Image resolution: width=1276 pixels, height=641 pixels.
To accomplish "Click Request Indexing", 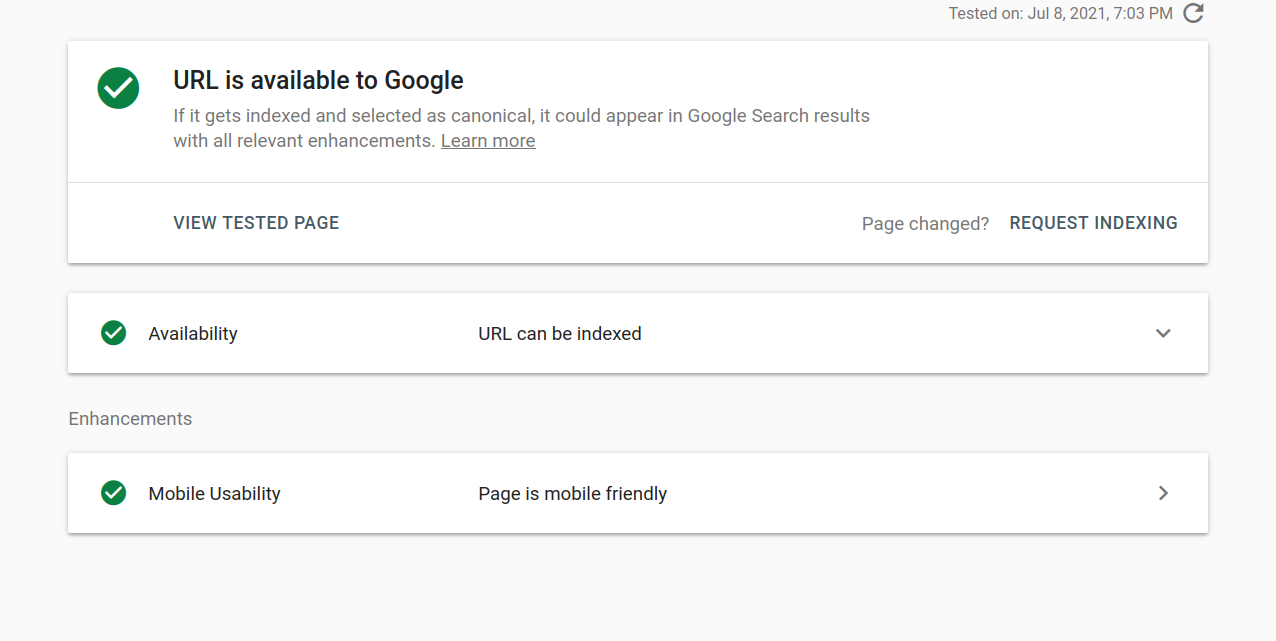I will (x=1093, y=223).
